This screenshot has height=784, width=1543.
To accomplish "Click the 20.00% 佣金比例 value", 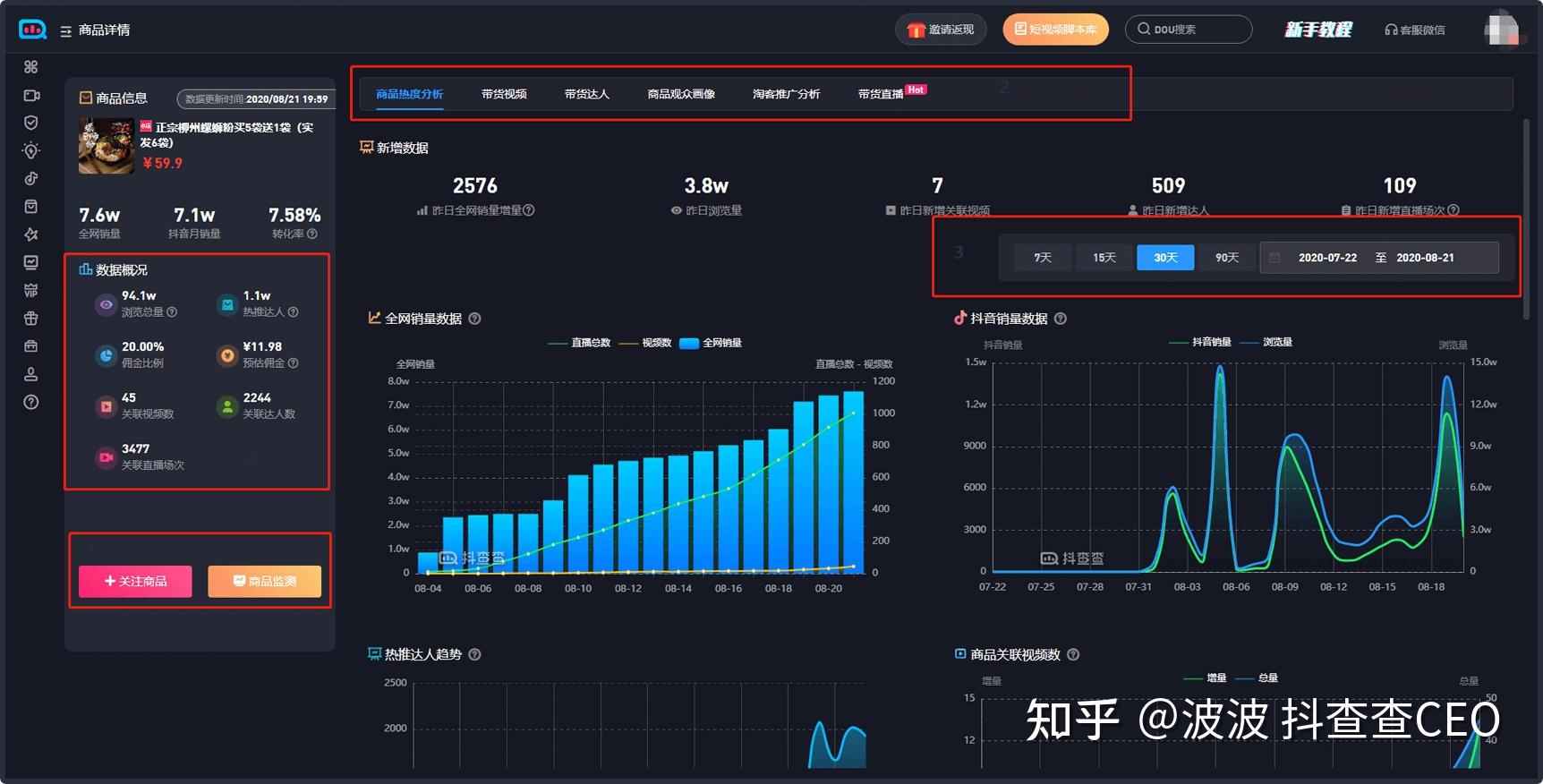I will (x=143, y=347).
